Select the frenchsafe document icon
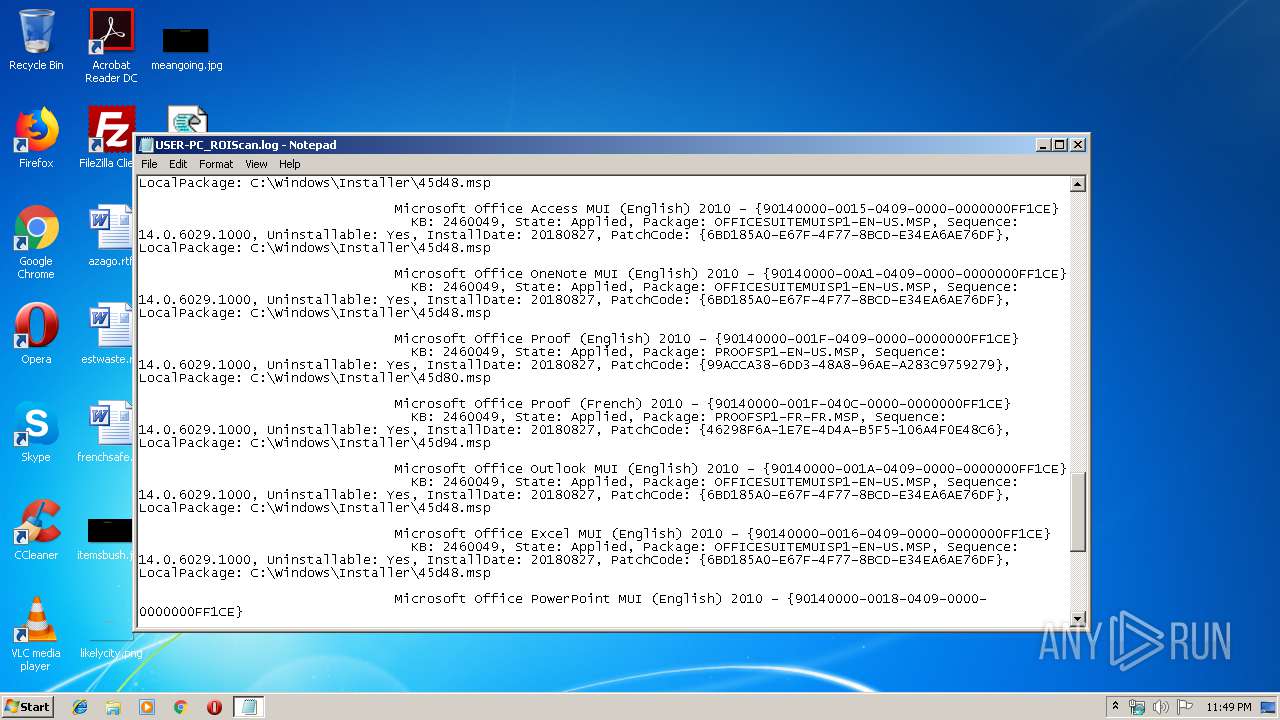Image resolution: width=1280 pixels, height=720 pixels. pyautogui.click(x=106, y=432)
